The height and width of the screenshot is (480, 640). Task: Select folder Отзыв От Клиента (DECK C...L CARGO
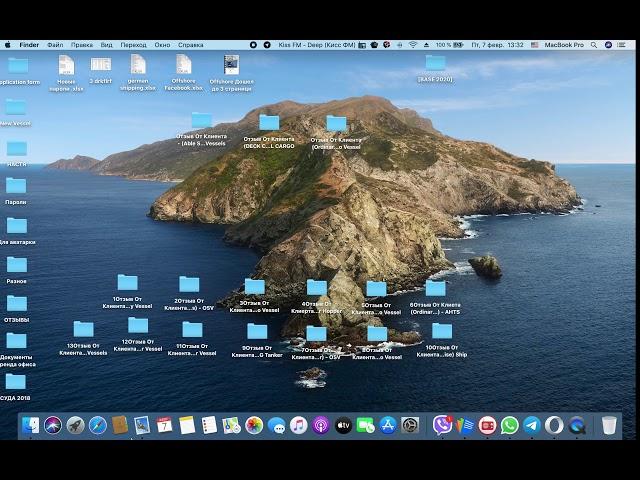[269, 131]
